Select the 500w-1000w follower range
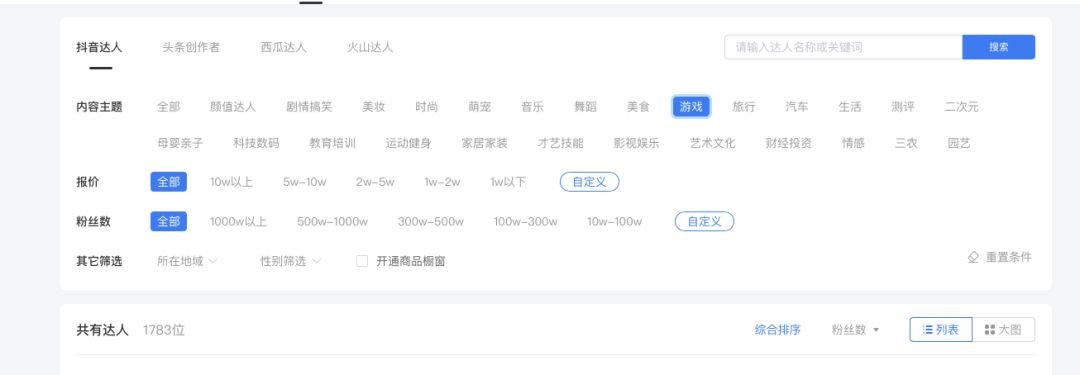Viewport: 1080px width, 375px height. pyautogui.click(x=333, y=221)
